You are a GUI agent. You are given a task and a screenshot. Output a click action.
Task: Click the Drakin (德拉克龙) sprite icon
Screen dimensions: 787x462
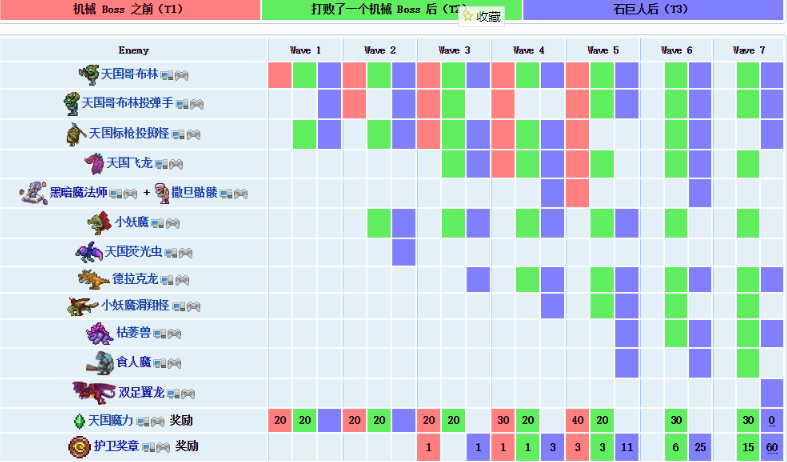click(93, 279)
